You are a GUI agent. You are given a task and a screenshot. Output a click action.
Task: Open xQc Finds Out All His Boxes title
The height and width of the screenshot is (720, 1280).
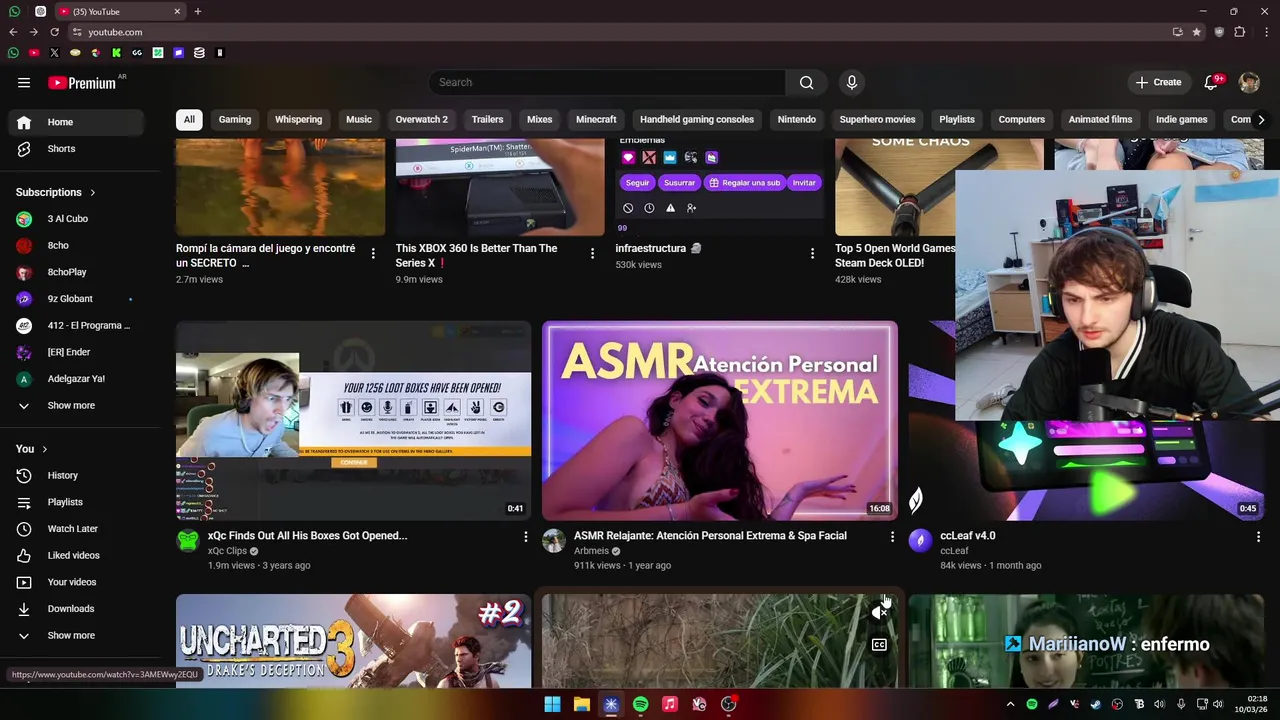[307, 535]
